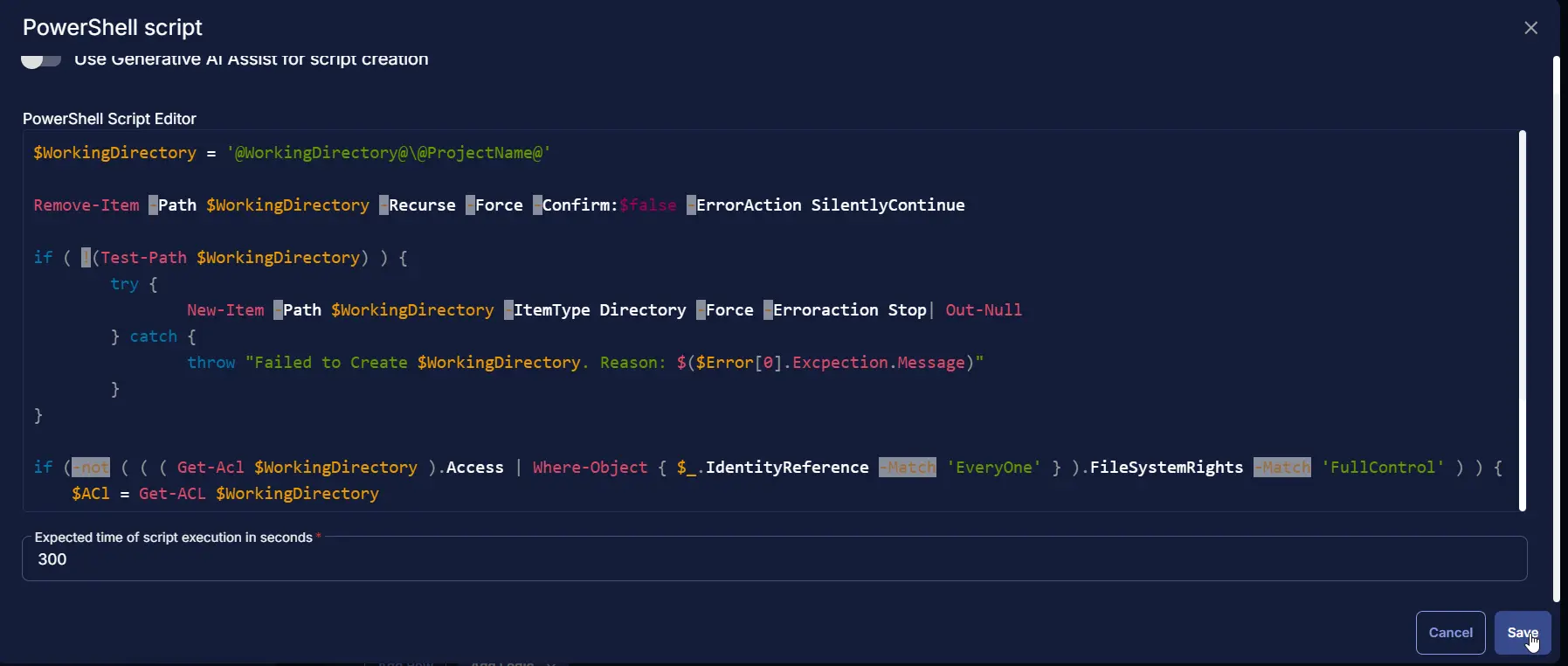Click 'Excpection.Message' in the throw string
Screen dimensions: 1568x666
878,363
